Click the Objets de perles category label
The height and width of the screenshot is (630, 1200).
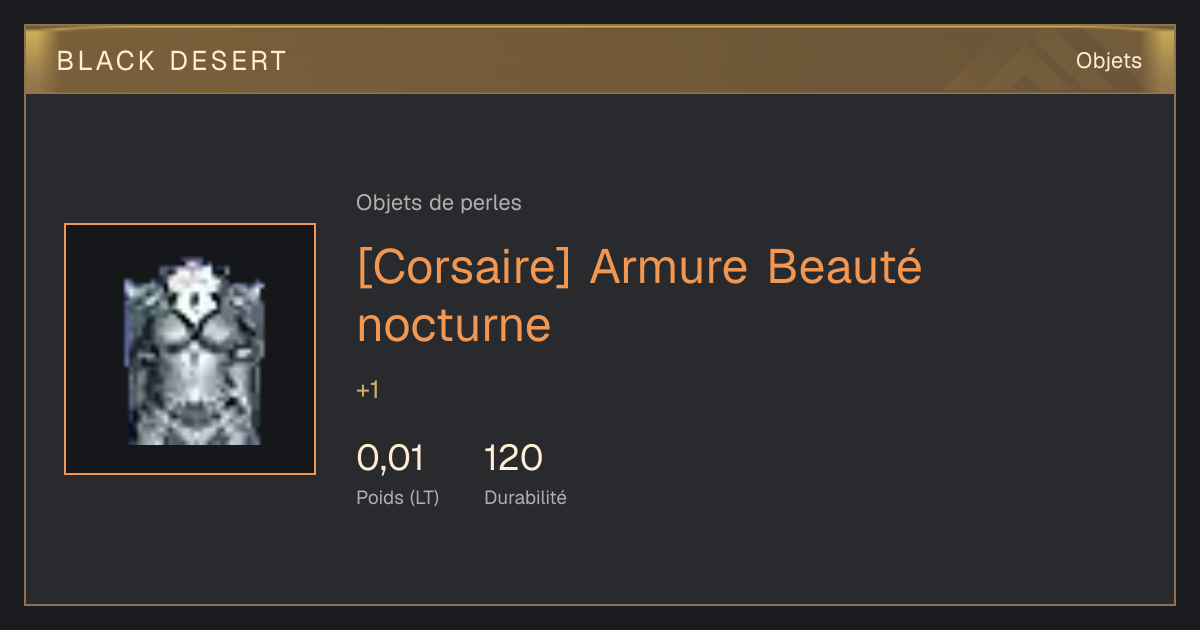(x=439, y=203)
